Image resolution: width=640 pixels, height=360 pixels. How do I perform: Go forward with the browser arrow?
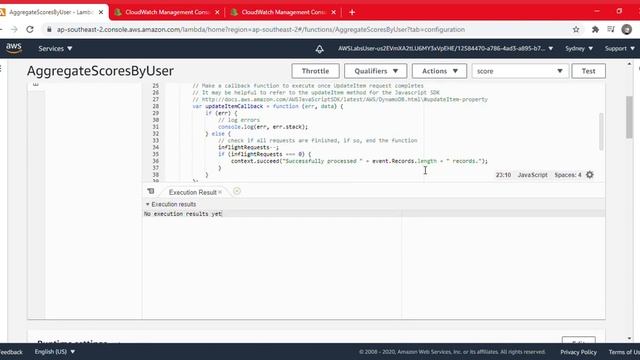(14, 29)
